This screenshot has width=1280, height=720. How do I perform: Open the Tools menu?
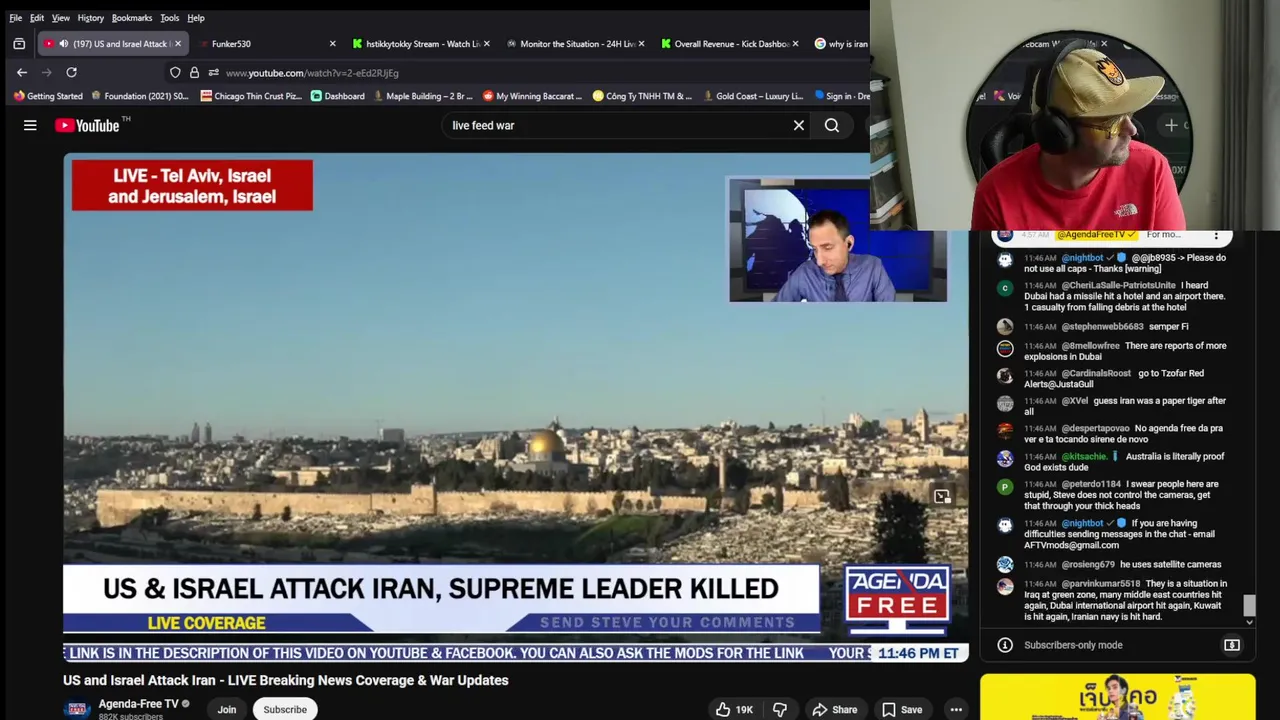(170, 18)
